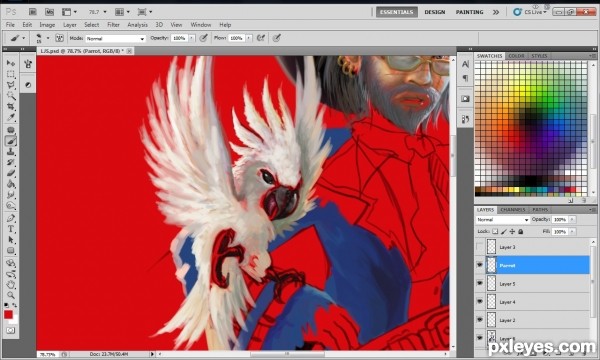
Task: Select the Pen tool
Action: [11, 218]
